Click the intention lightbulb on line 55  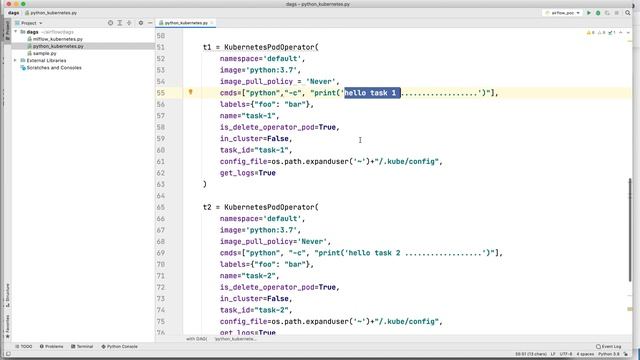[x=190, y=92]
